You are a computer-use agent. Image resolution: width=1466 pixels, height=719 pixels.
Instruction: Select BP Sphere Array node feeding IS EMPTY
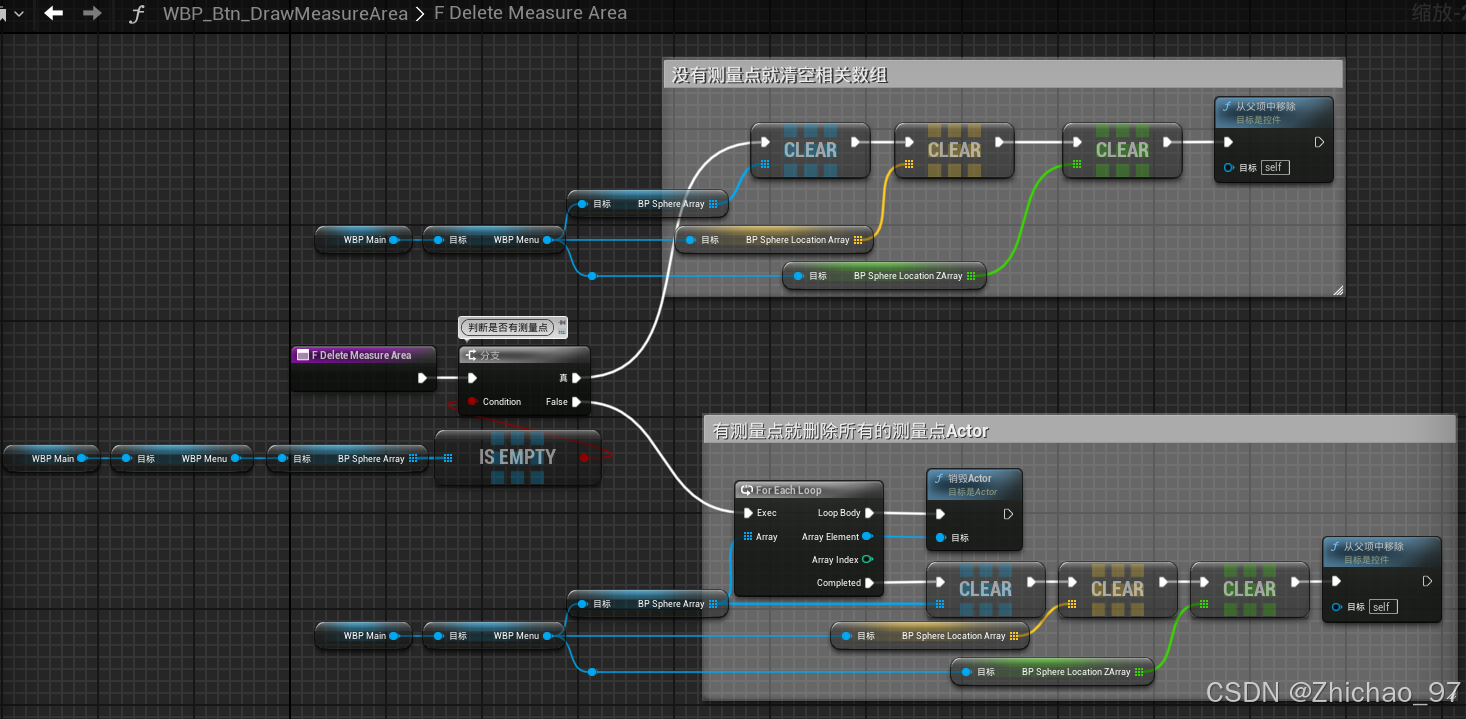348,458
